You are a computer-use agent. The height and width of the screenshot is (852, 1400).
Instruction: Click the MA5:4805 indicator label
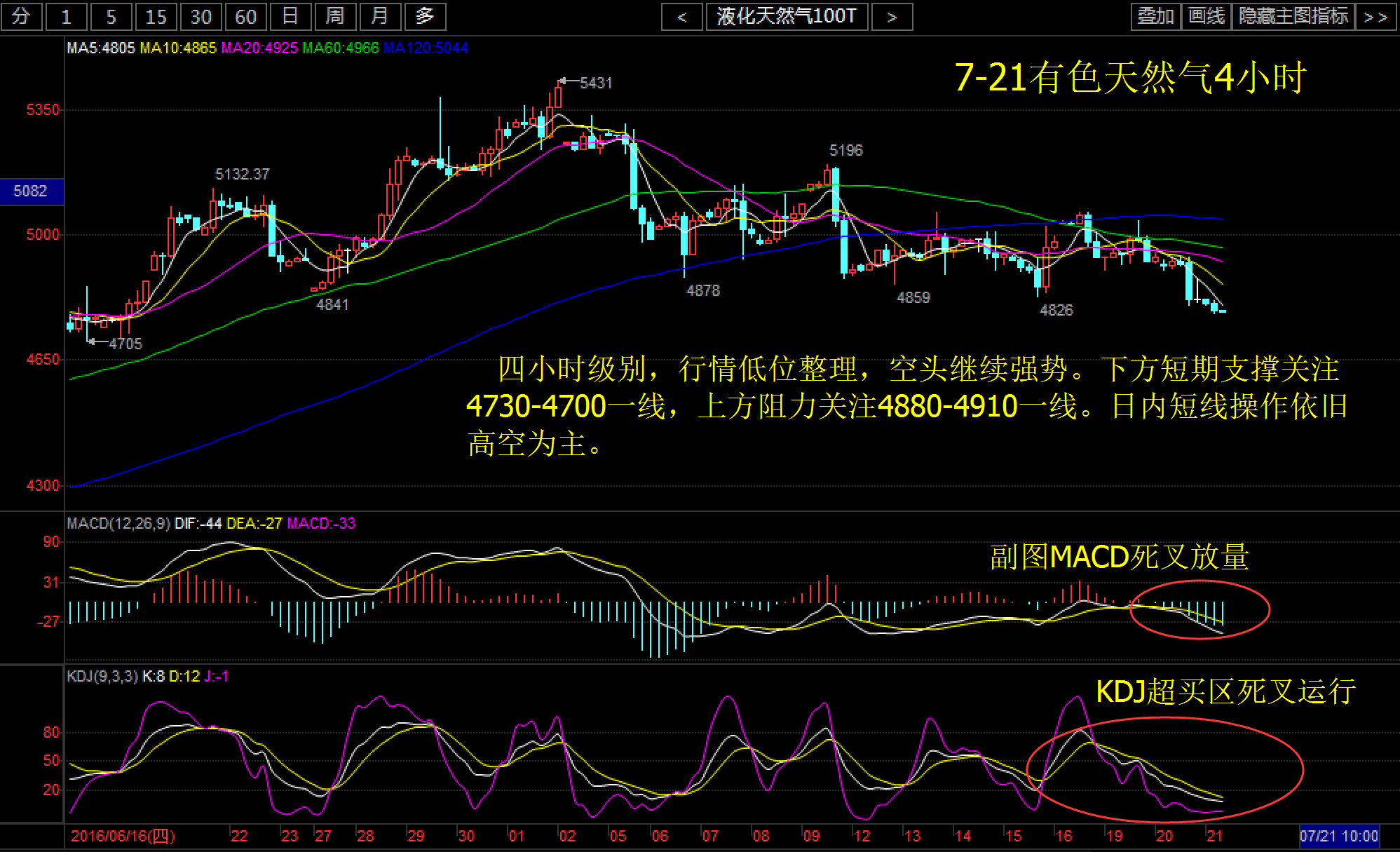(x=100, y=48)
